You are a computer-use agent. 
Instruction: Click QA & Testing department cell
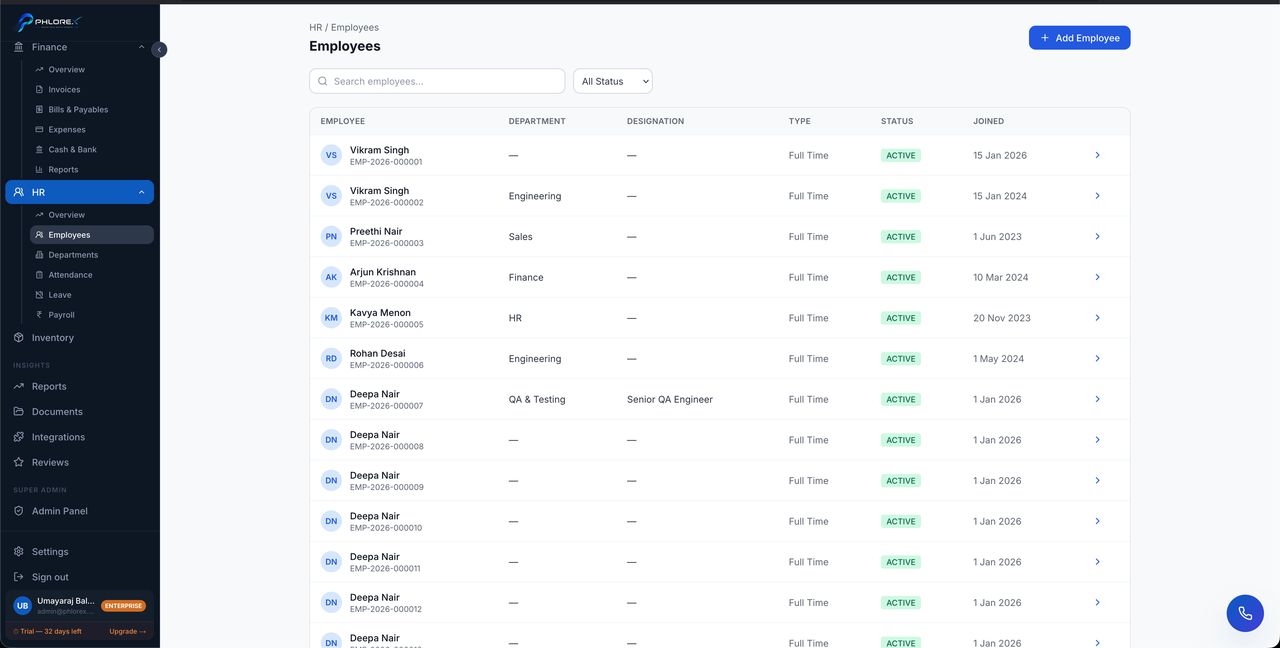(x=537, y=399)
